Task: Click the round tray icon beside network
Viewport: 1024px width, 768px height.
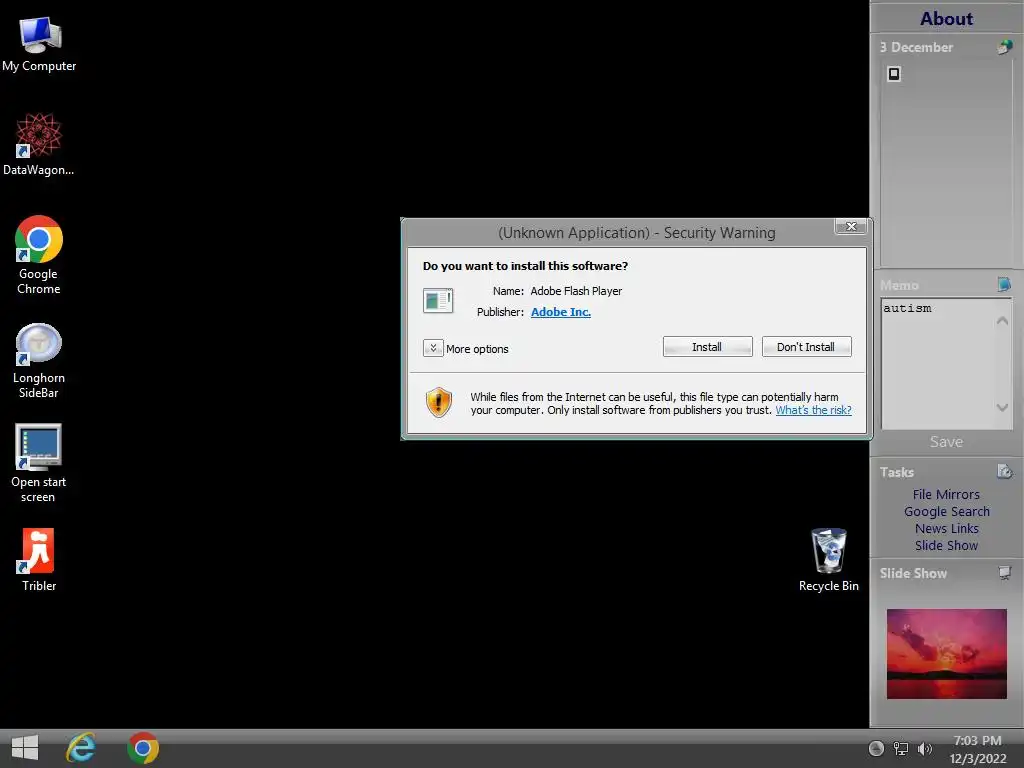Action: click(x=876, y=749)
